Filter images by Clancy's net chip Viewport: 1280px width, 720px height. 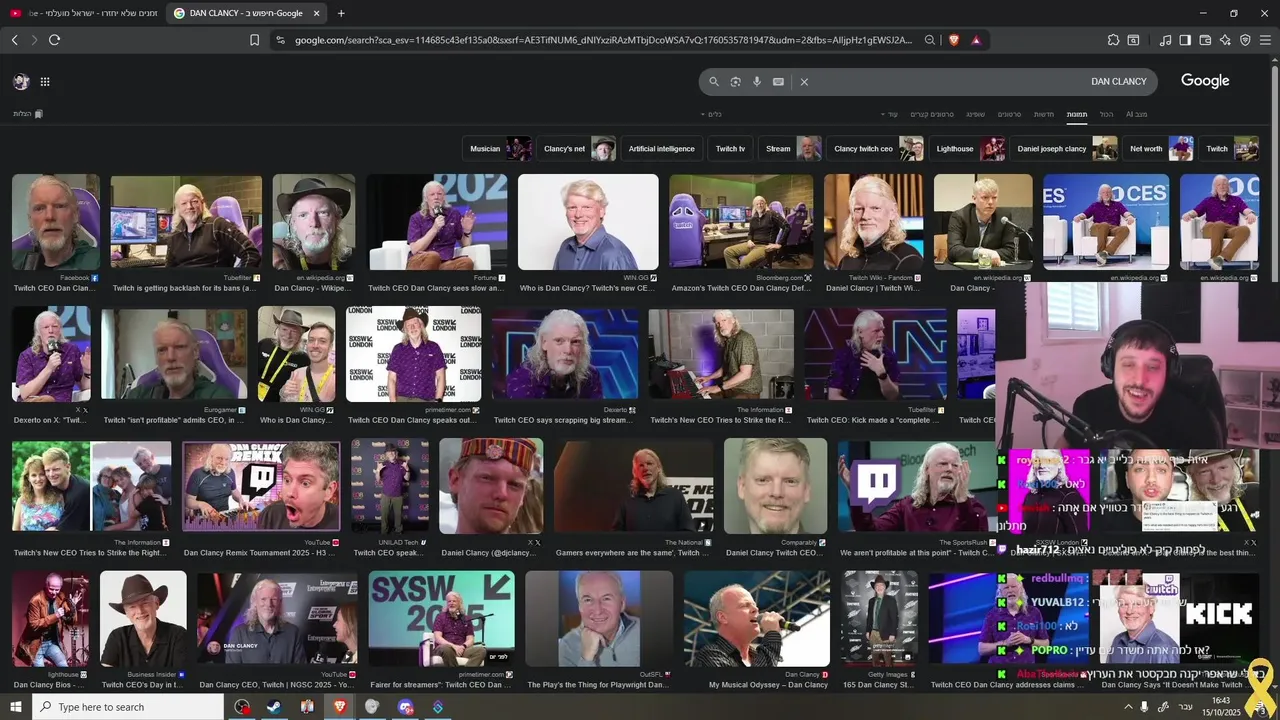pyautogui.click(x=577, y=149)
